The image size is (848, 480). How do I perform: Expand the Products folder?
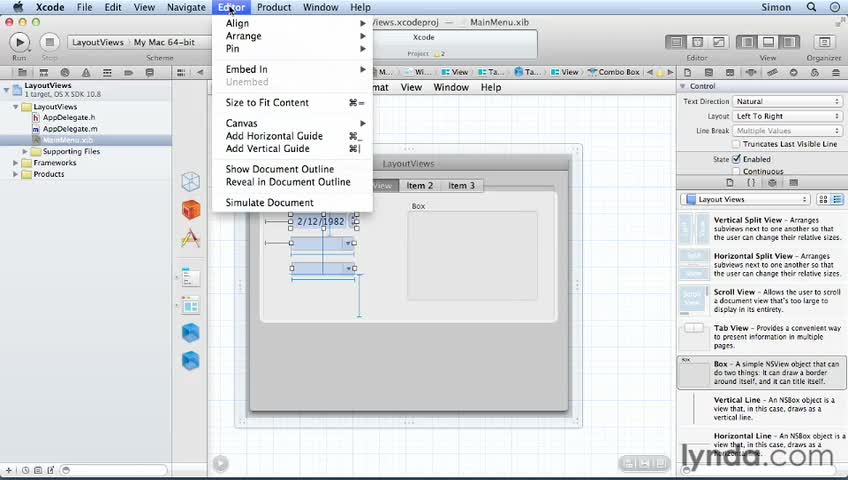[x=16, y=174]
